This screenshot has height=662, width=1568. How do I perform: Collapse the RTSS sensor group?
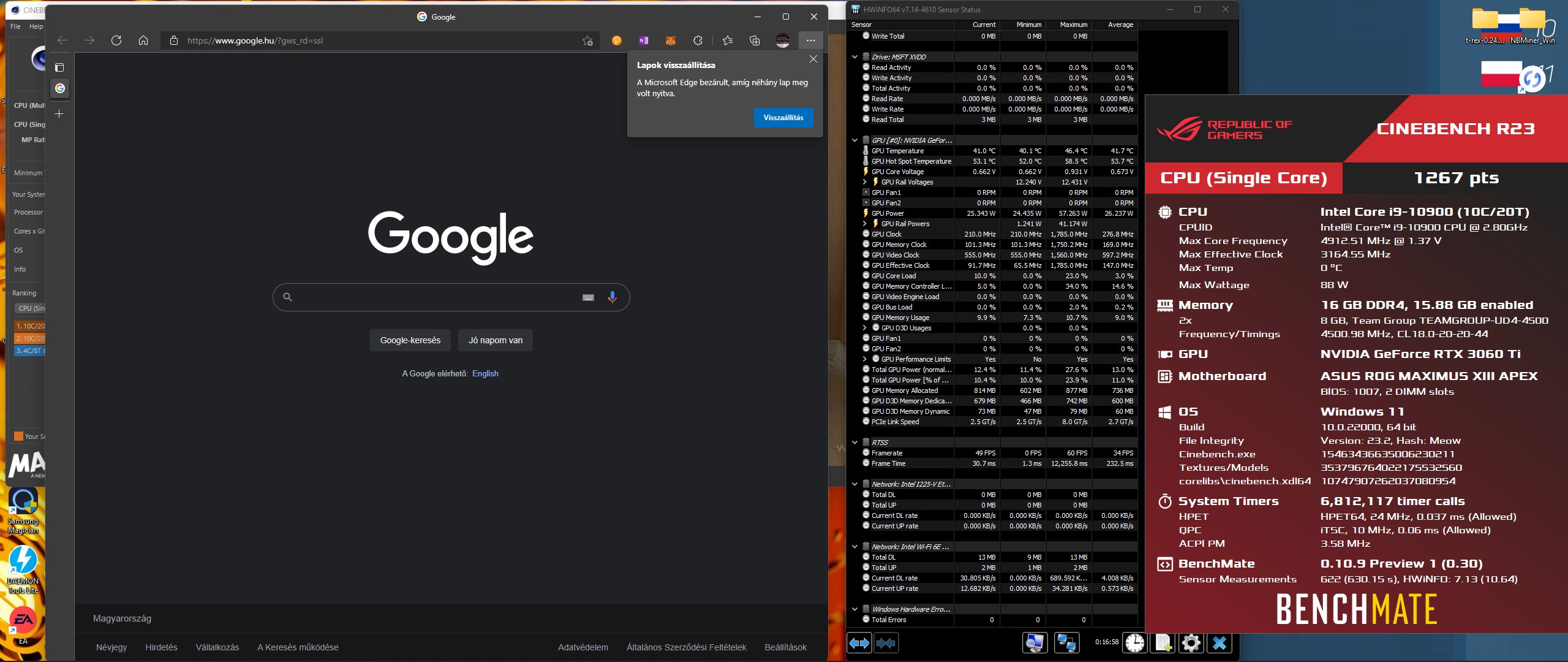[x=855, y=443]
